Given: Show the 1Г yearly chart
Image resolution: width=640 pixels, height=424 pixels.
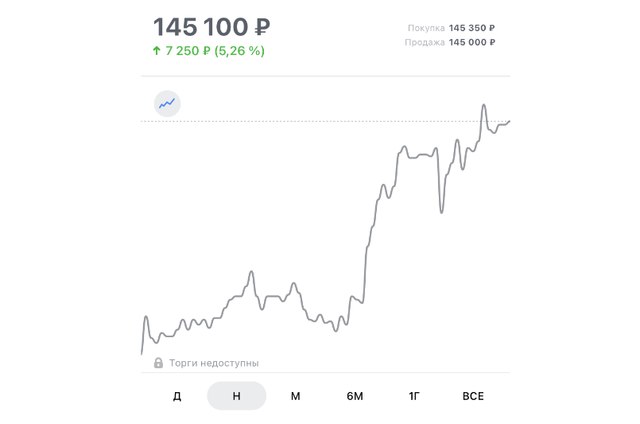Looking at the screenshot, I should tap(414, 396).
